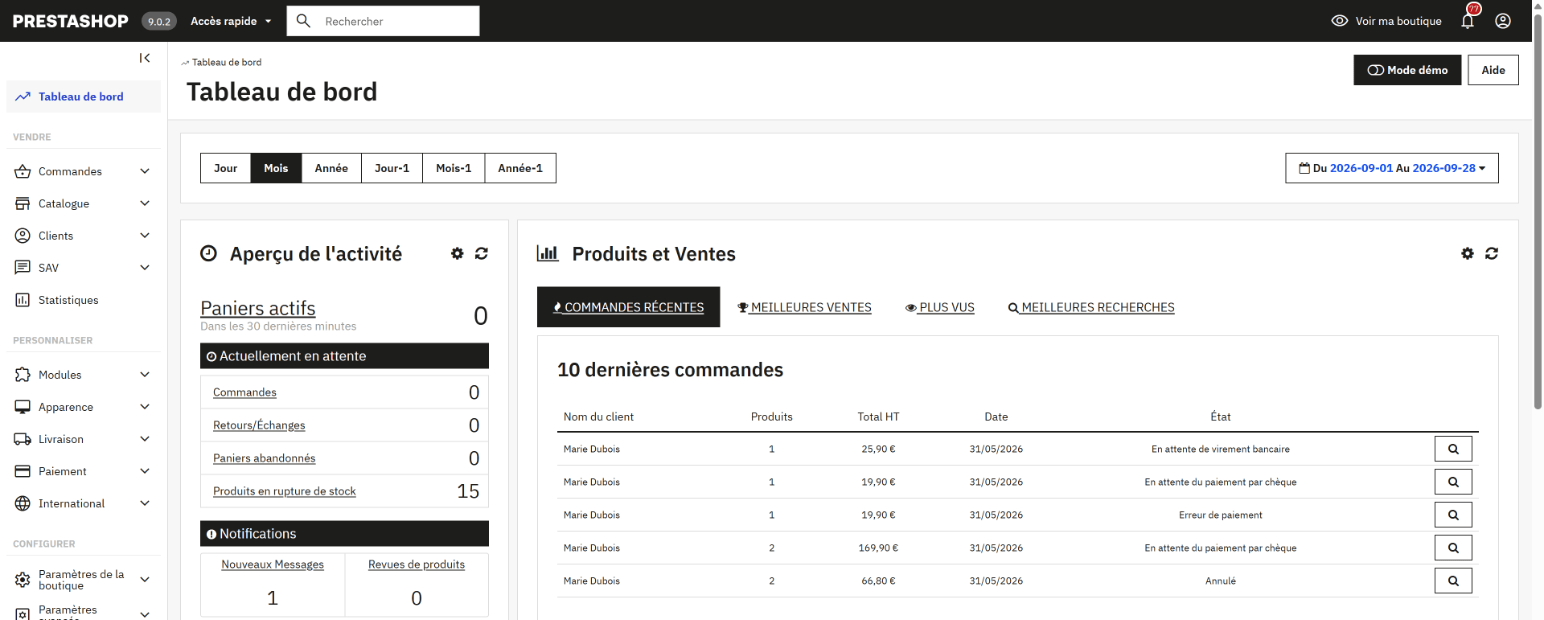Screen dimensions: 1544x620
Task: Open the date range picker dropdown
Action: click(x=1392, y=168)
